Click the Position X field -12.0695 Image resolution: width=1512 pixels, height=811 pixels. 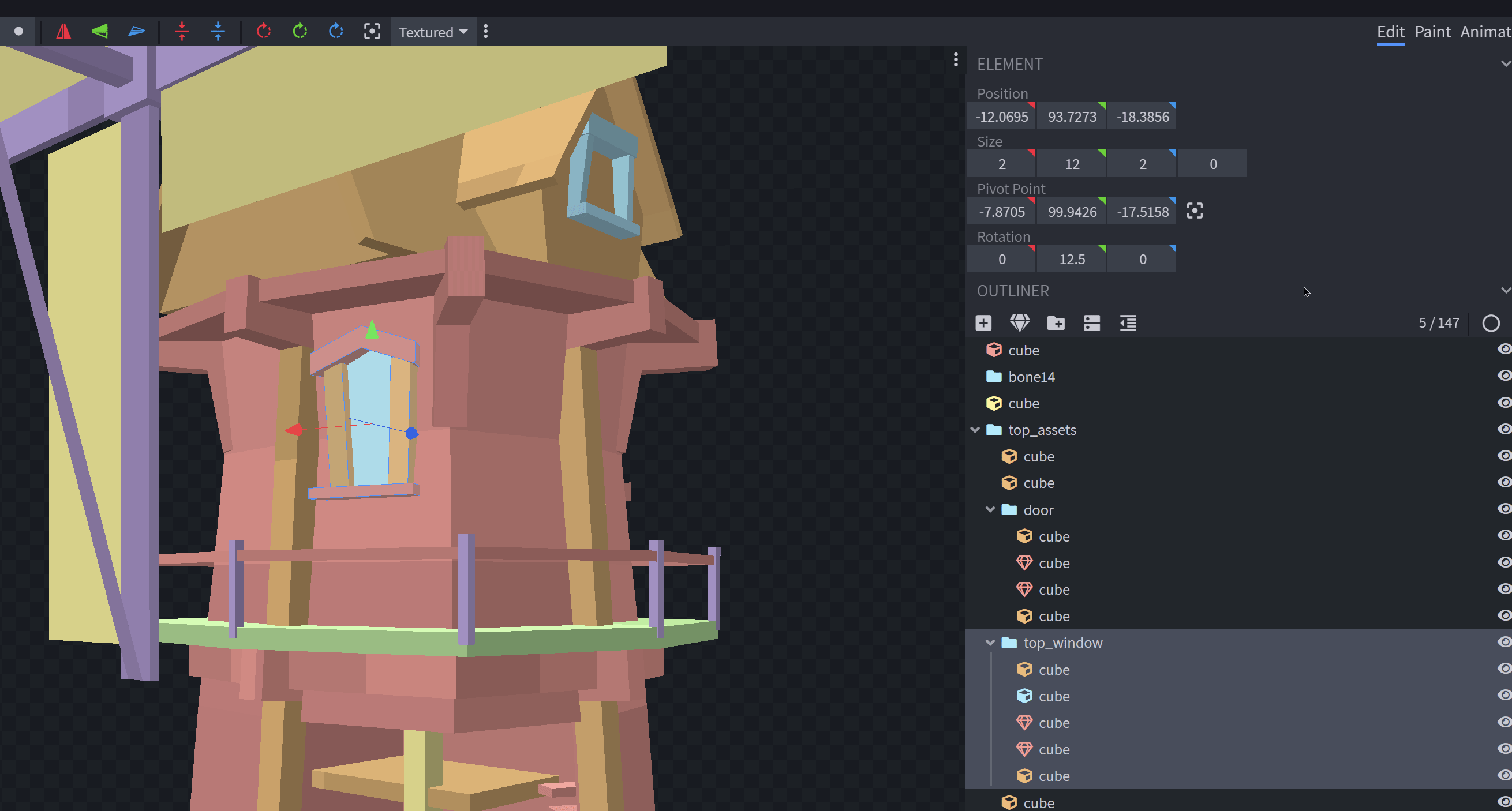click(1001, 116)
